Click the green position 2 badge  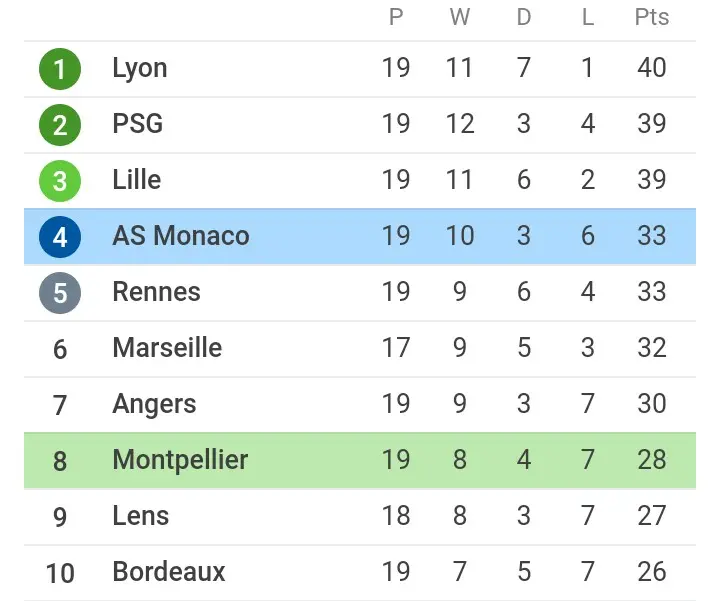[x=60, y=125]
